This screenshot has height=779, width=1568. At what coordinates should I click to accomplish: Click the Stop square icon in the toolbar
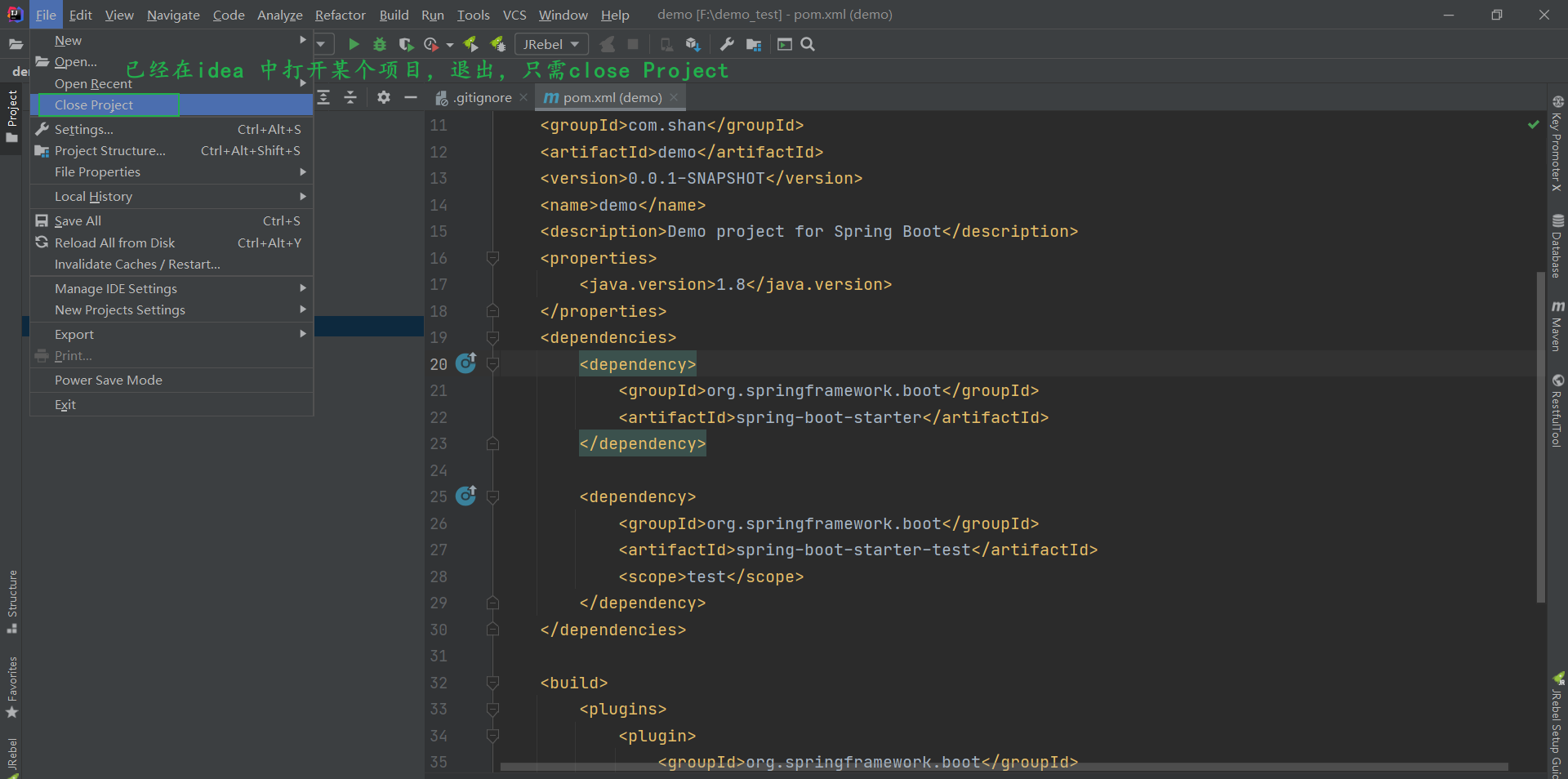coord(633,44)
